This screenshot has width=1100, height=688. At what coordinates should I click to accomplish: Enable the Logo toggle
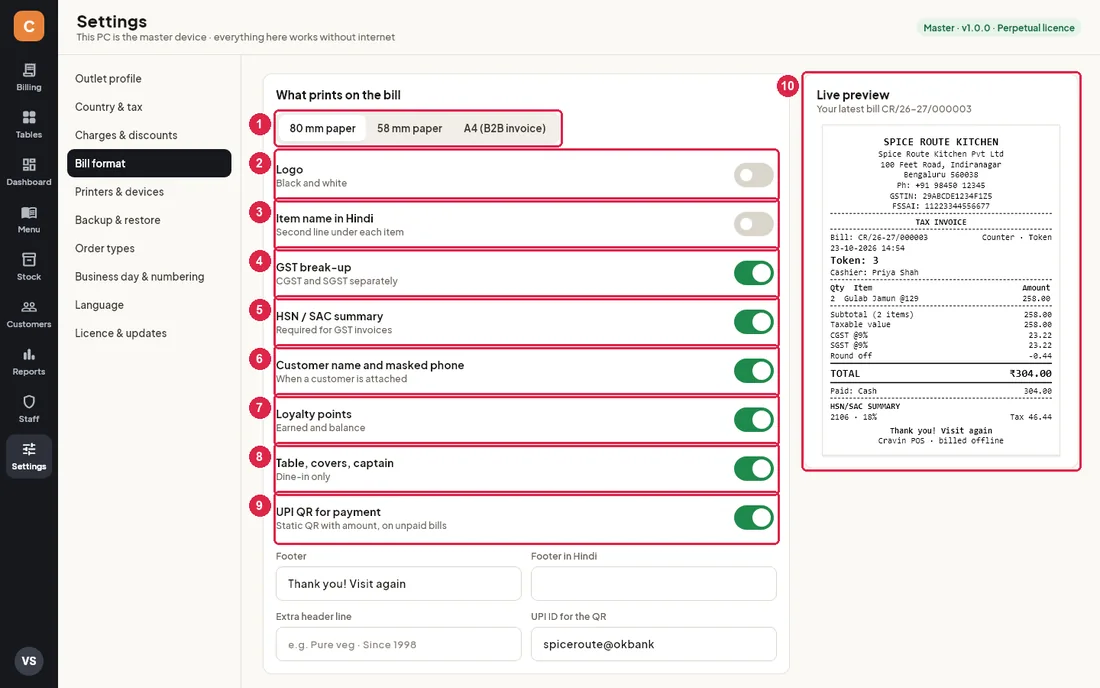click(x=753, y=175)
